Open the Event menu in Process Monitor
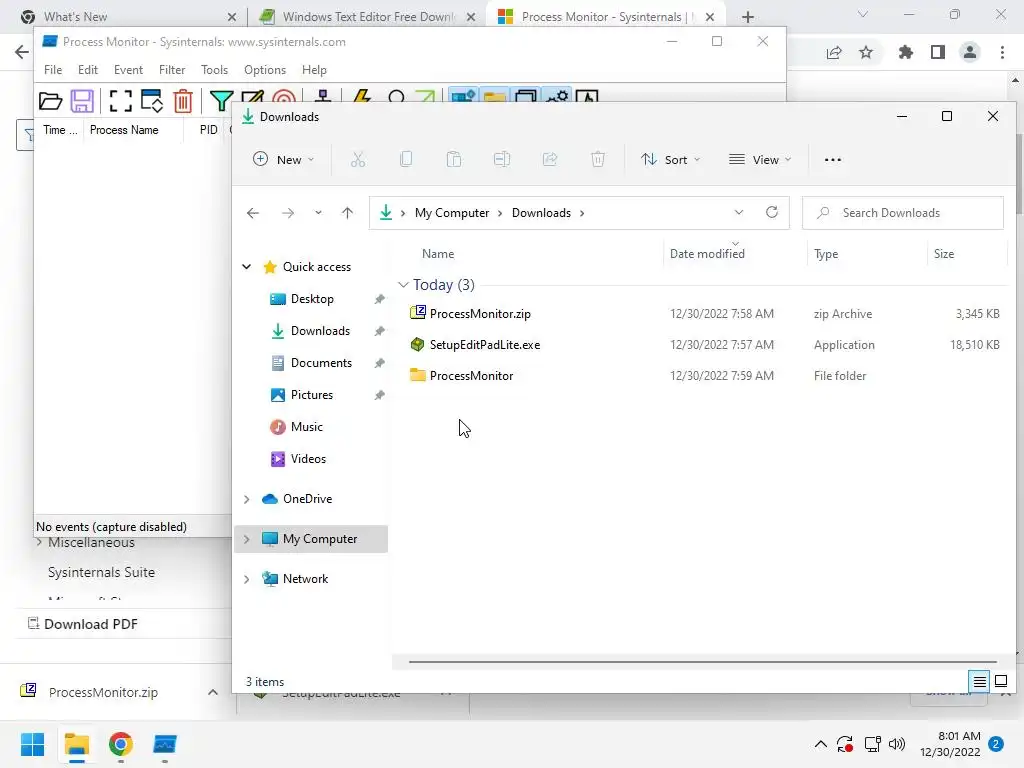The width and height of the screenshot is (1024, 768). [128, 70]
